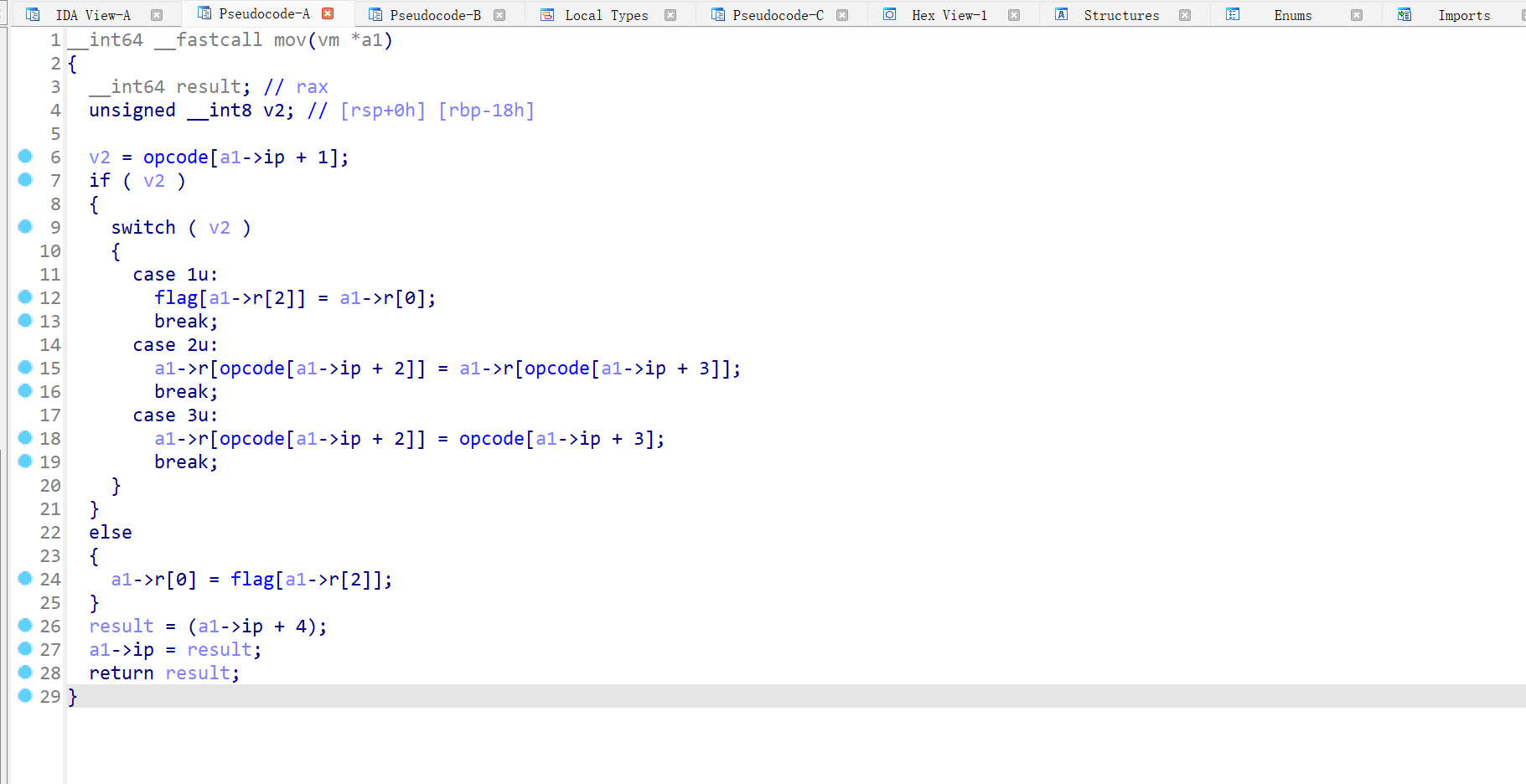Click case 1u label

click(x=175, y=275)
